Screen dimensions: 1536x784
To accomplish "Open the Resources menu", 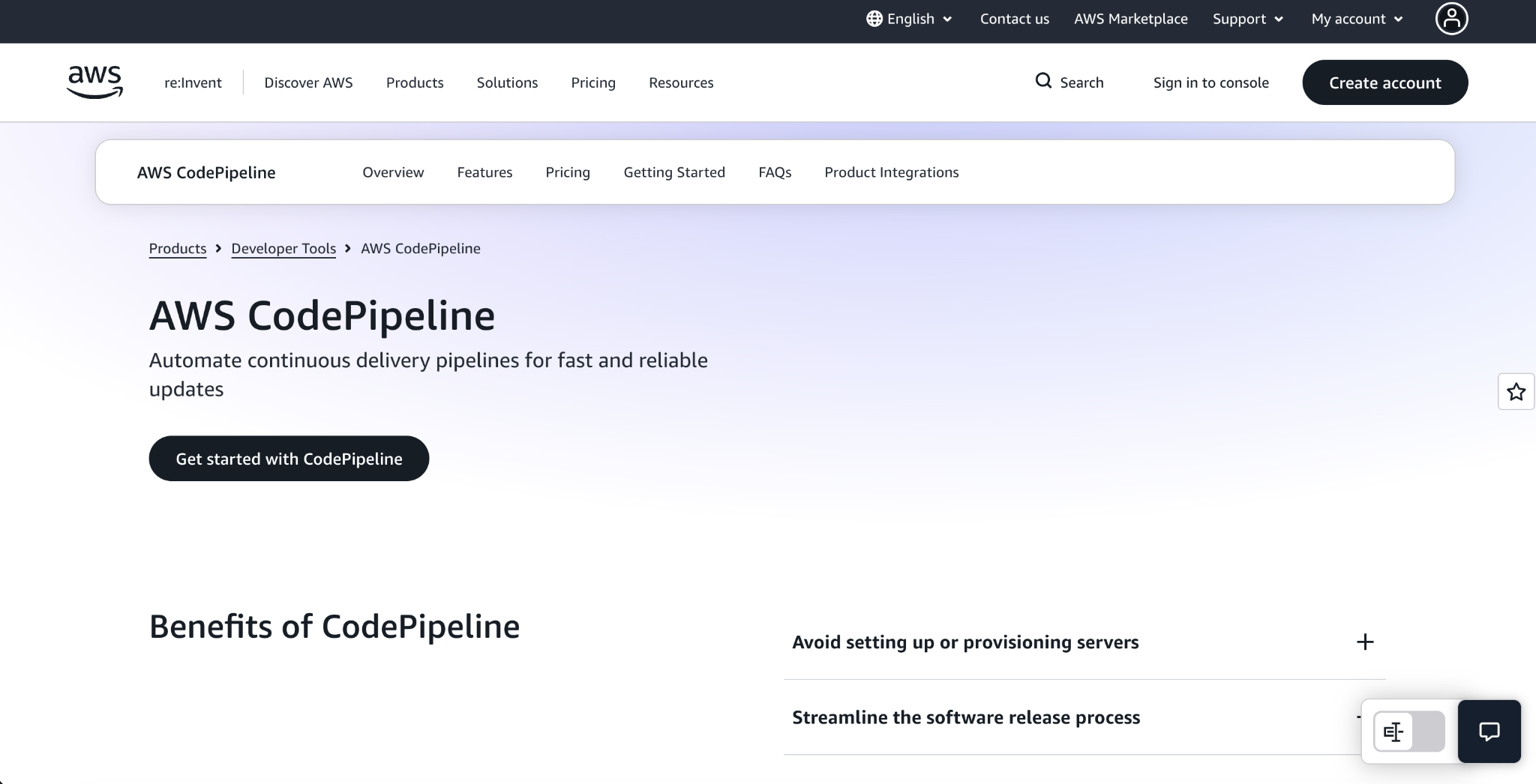I will pyautogui.click(x=681, y=82).
